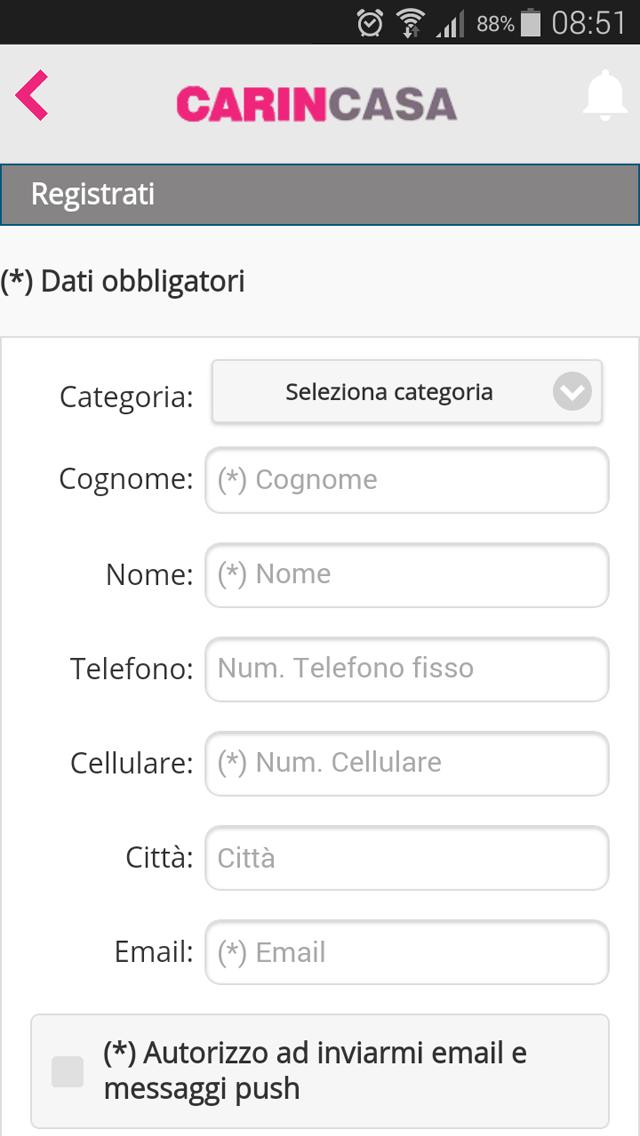Focus the Nome text field

407,575
